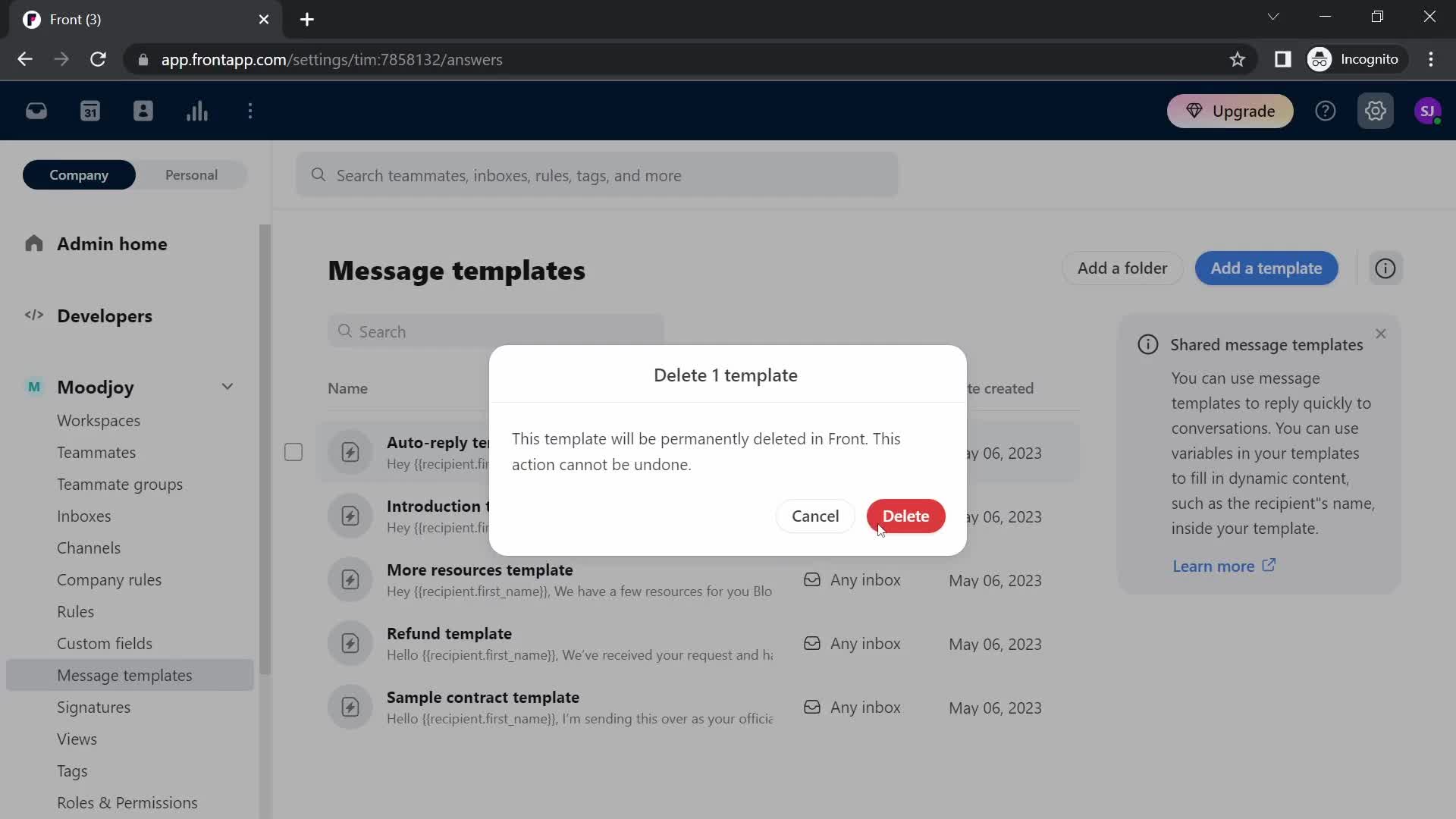1456x819 pixels.
Task: Click the Auto-reply template lightning icon
Action: point(350,453)
